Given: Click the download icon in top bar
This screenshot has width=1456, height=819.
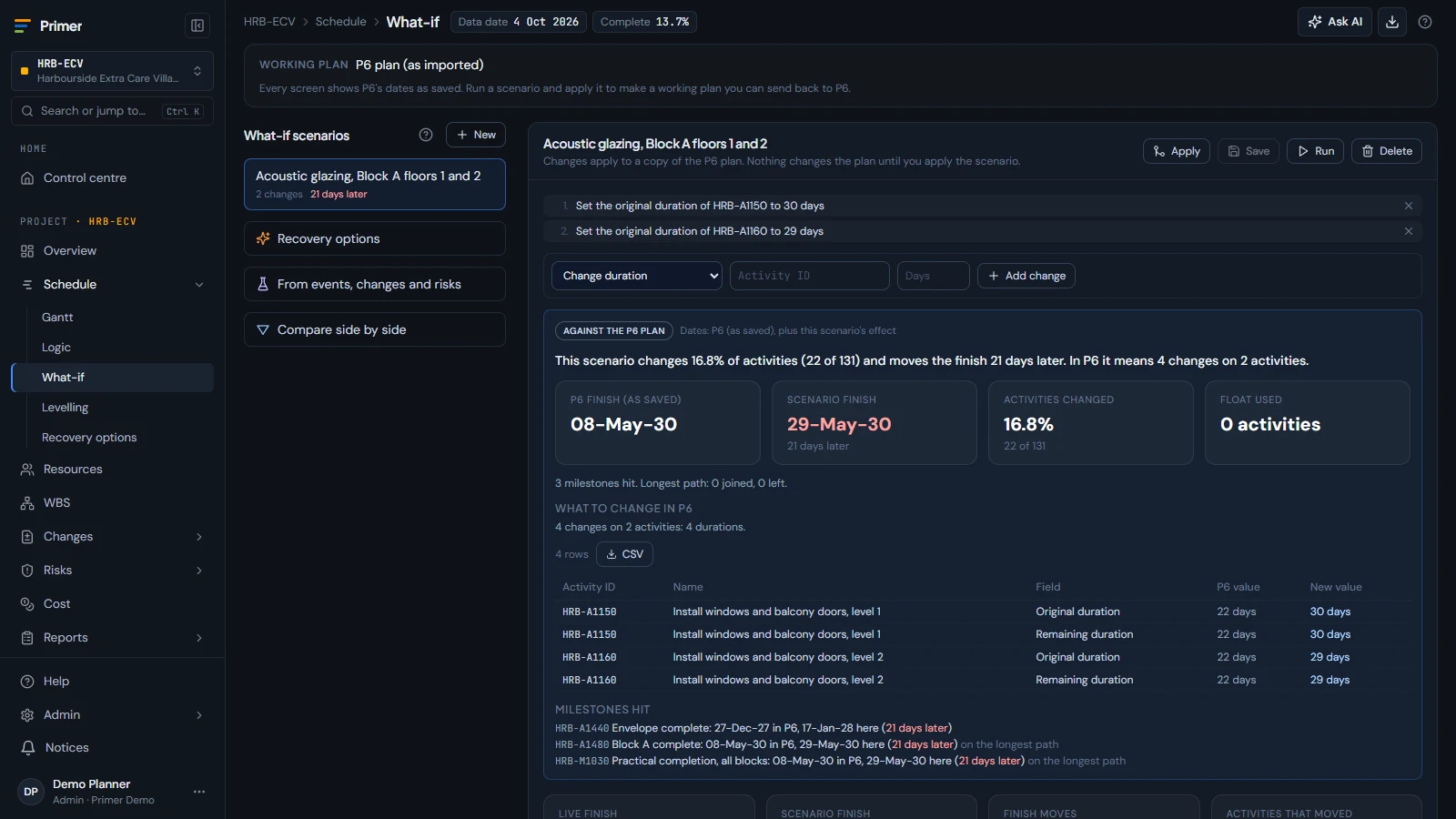Looking at the screenshot, I should tap(1392, 22).
